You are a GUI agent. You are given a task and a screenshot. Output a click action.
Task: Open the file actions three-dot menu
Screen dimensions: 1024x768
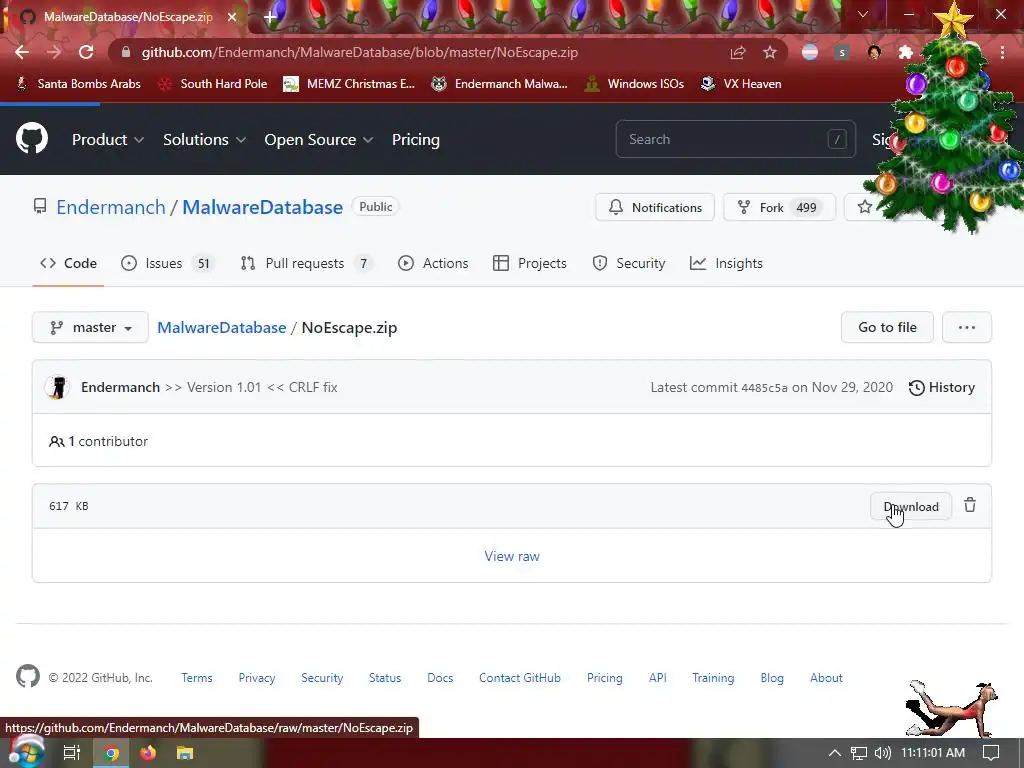(967, 327)
